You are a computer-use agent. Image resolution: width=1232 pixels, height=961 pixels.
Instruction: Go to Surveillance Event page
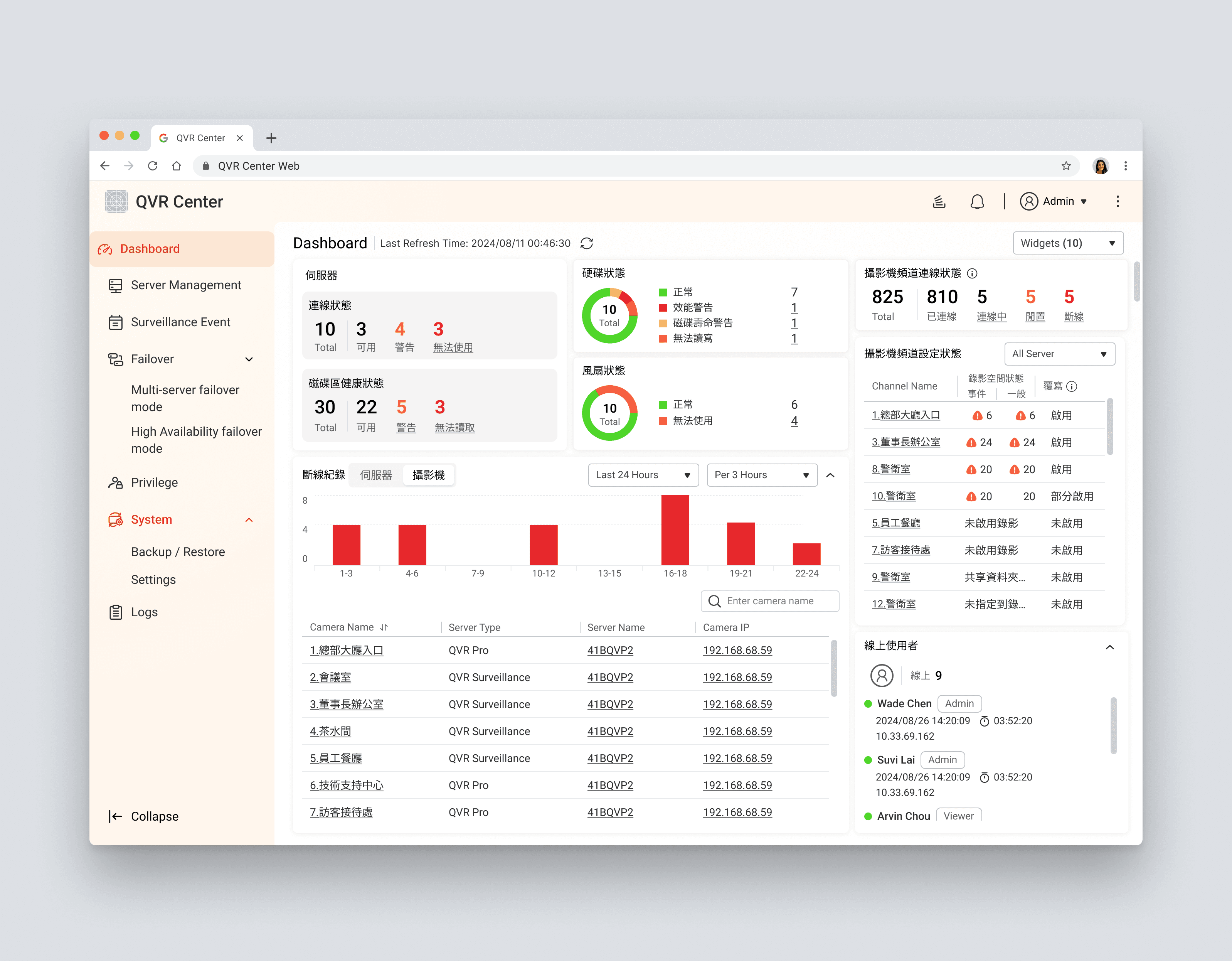click(180, 322)
